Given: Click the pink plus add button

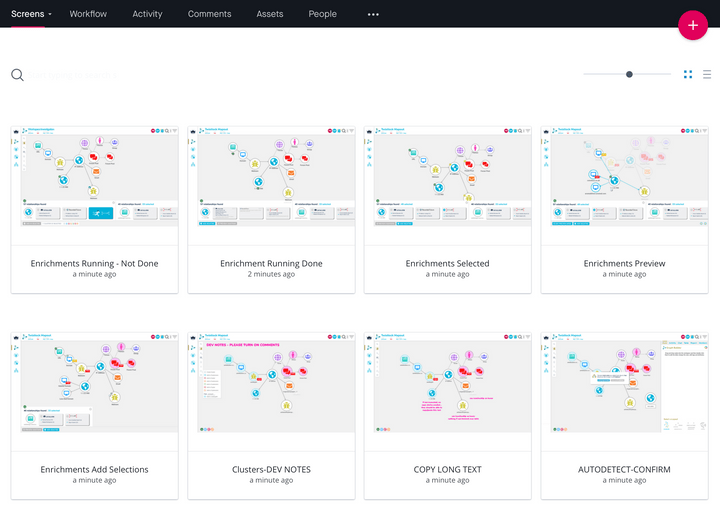Looking at the screenshot, I should pos(692,25).
